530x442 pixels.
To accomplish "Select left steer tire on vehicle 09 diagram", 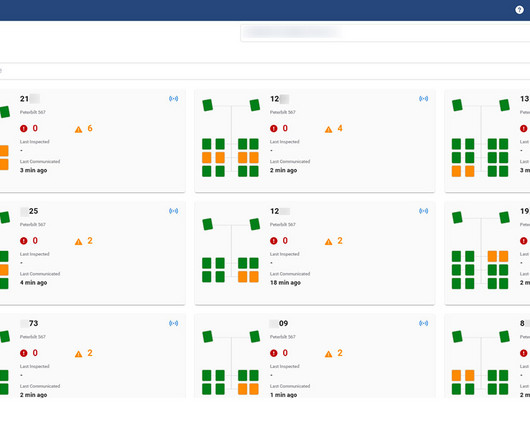I will pyautogui.click(x=208, y=337).
